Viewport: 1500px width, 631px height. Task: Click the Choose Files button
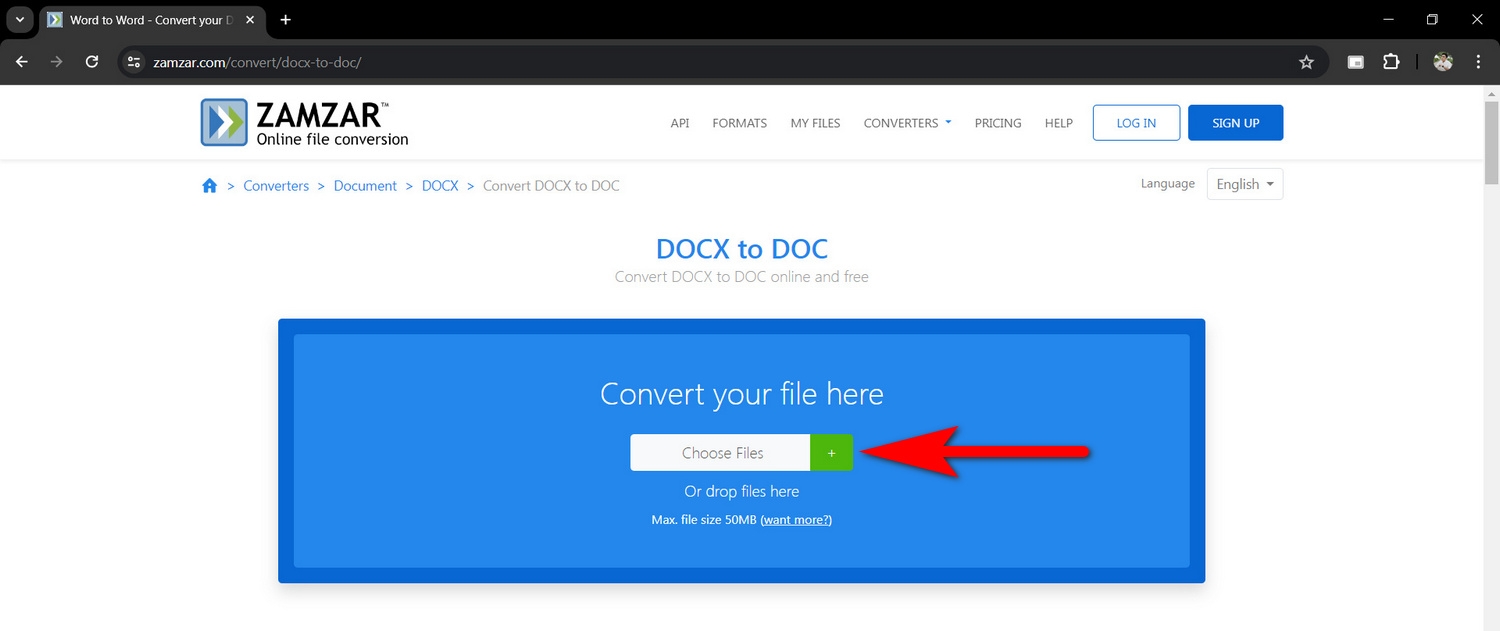click(x=721, y=453)
